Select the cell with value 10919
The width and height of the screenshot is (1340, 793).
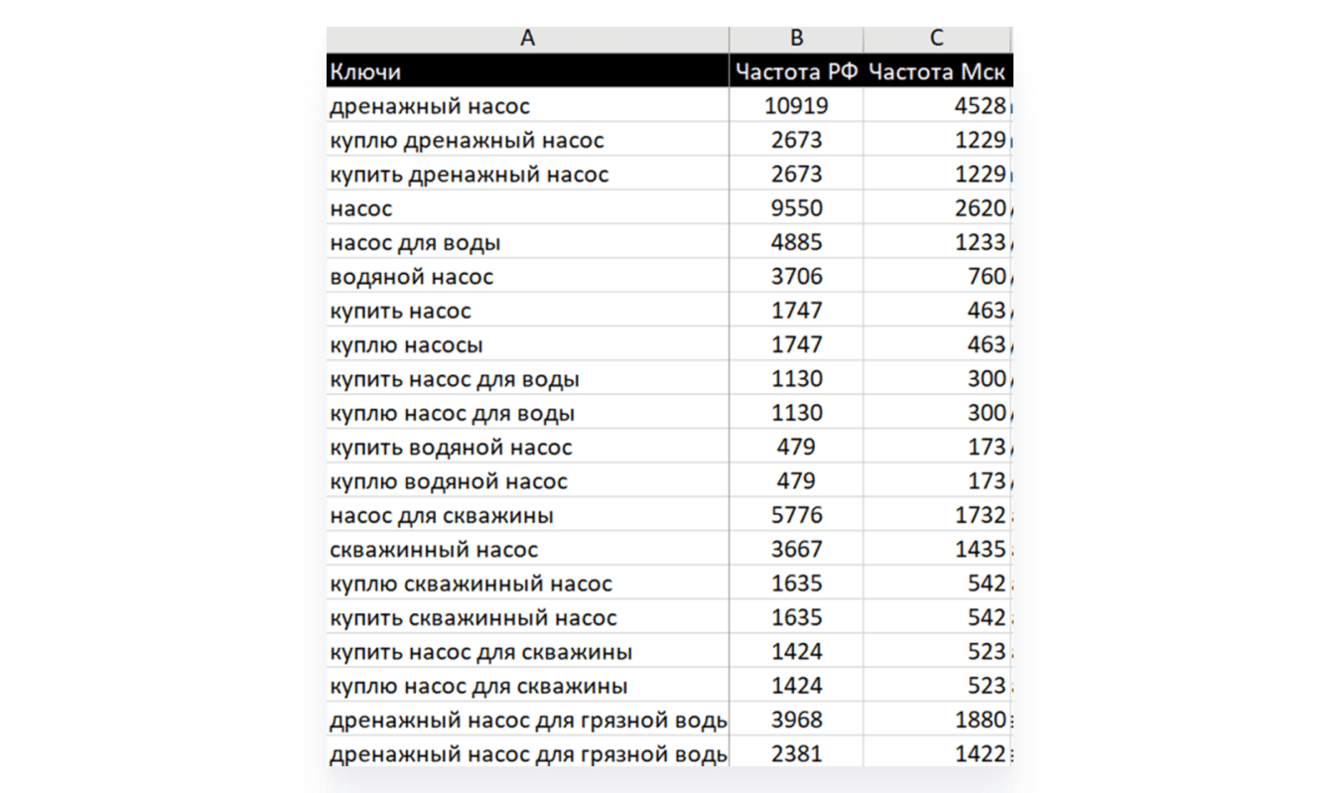[x=796, y=106]
